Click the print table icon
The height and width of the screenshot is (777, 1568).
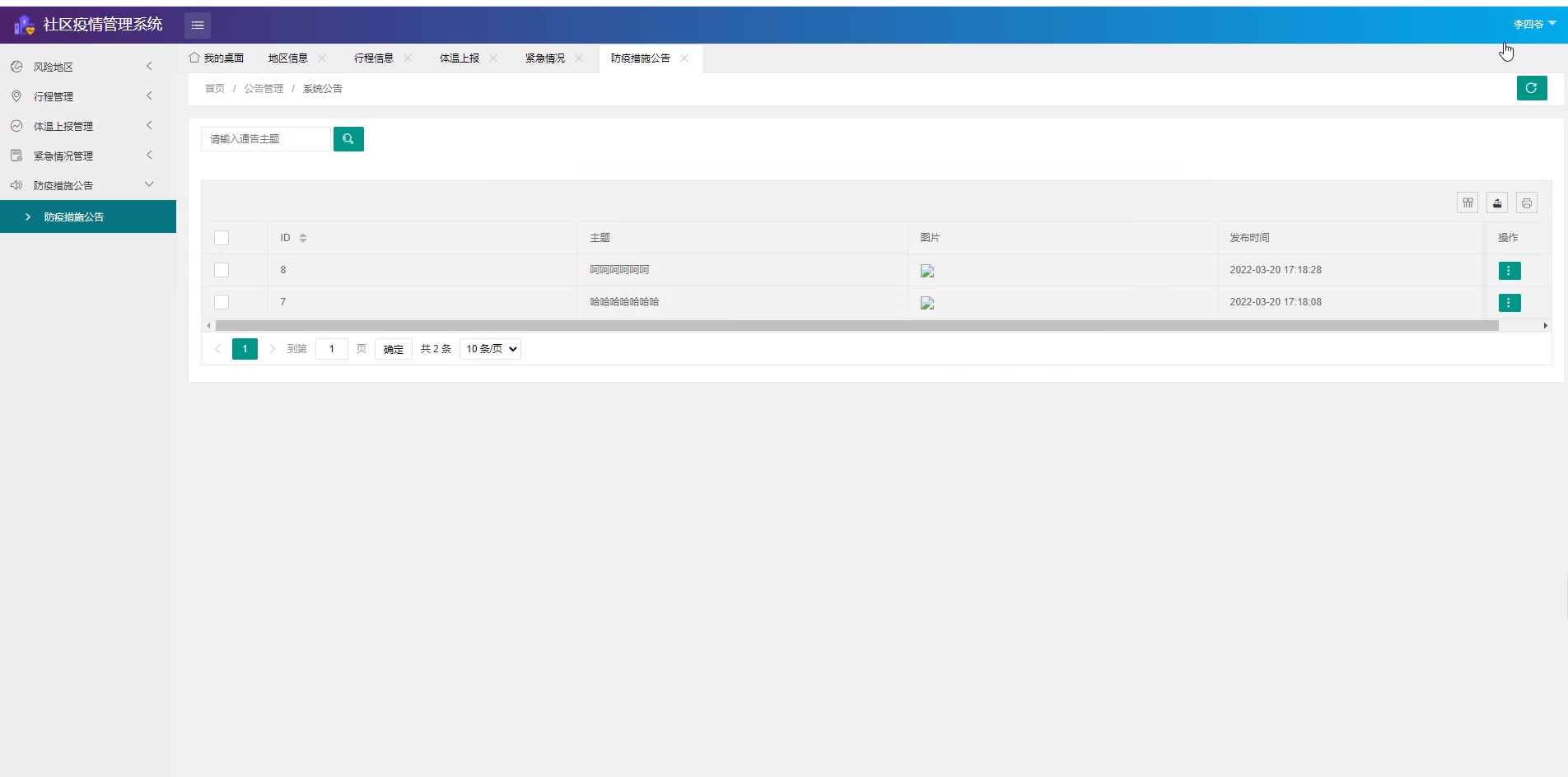coord(1527,202)
